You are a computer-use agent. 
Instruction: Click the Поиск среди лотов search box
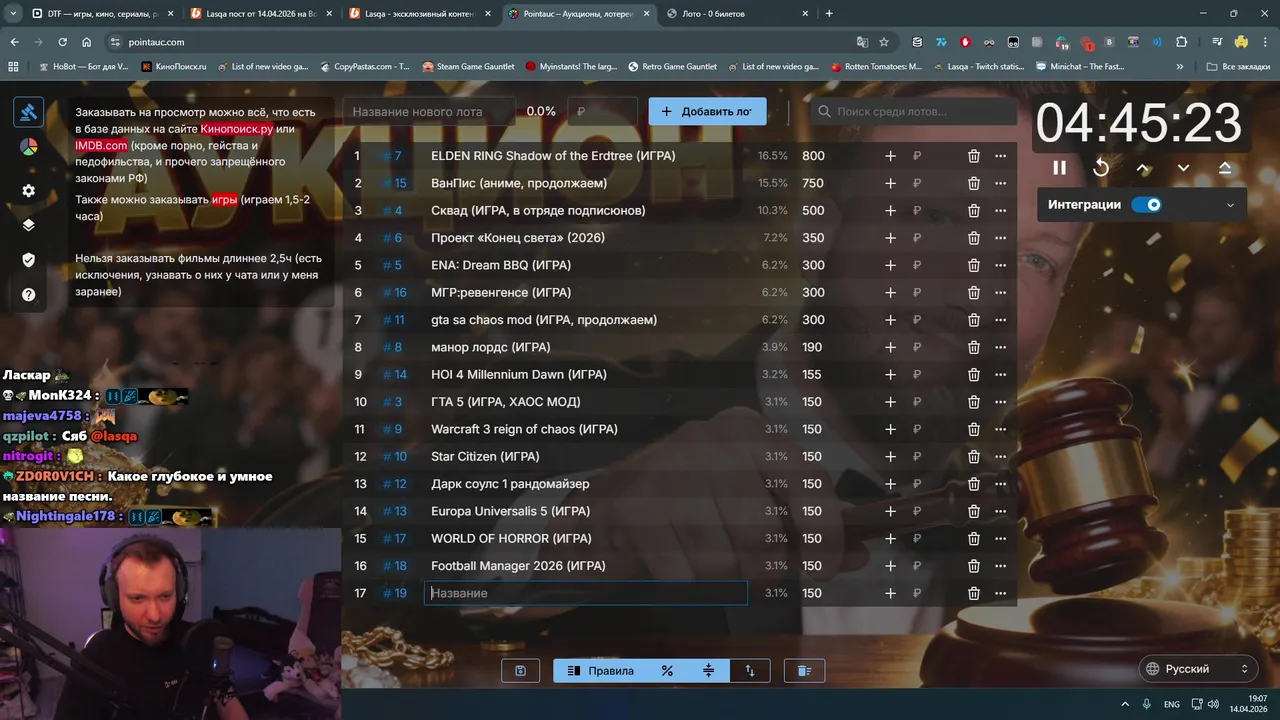click(x=913, y=111)
